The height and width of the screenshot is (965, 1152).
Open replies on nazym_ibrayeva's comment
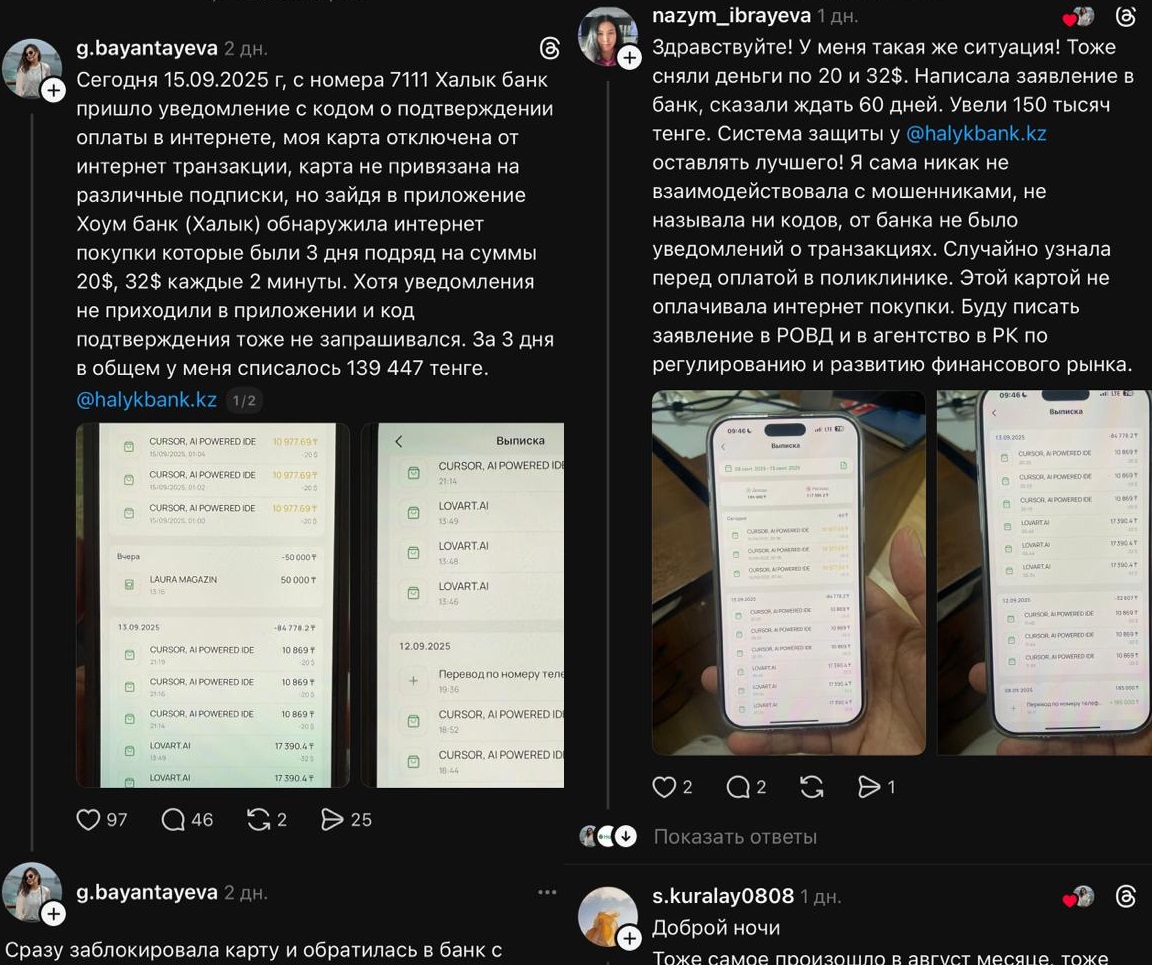tap(738, 787)
